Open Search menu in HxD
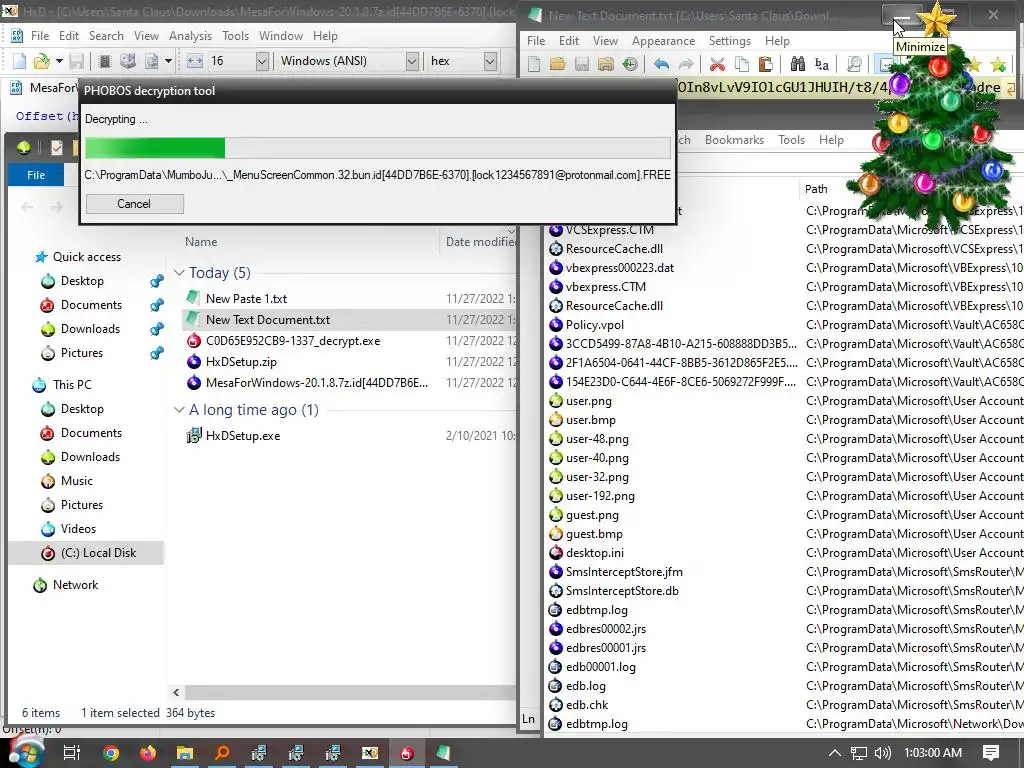Screen dimensions: 1024x768 [106, 36]
